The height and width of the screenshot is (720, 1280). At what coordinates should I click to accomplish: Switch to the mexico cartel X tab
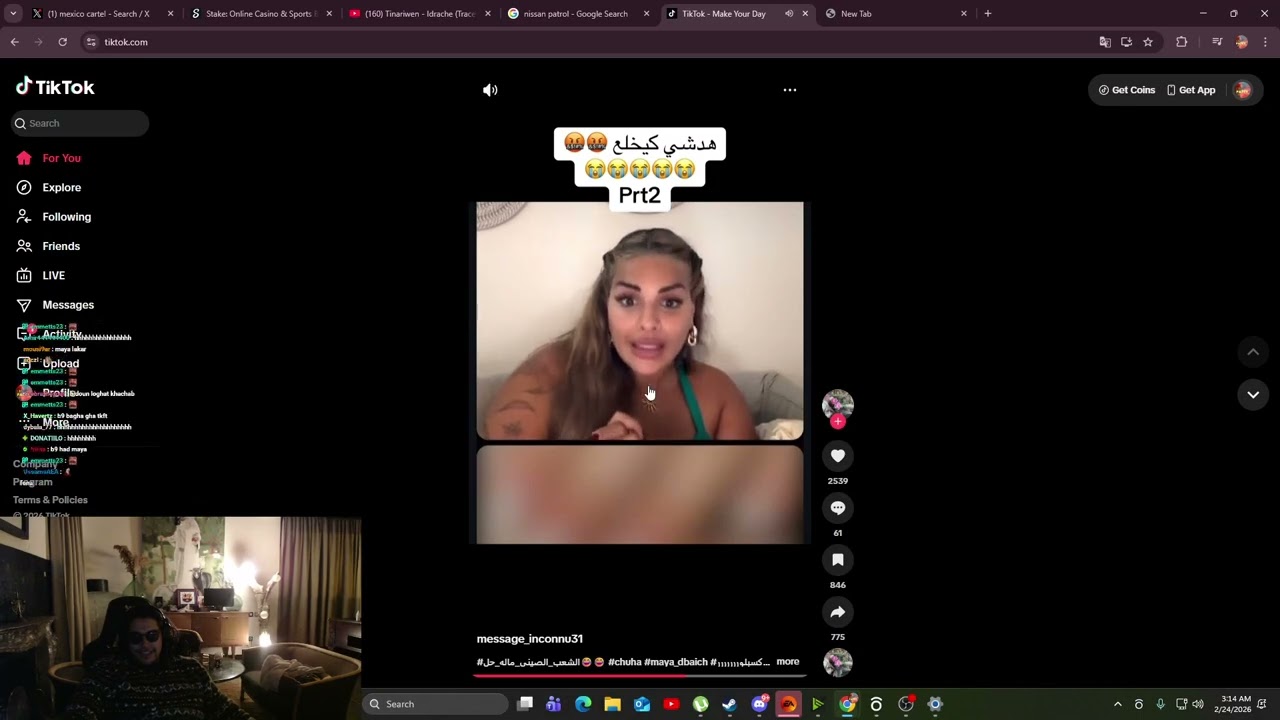pyautogui.click(x=98, y=14)
